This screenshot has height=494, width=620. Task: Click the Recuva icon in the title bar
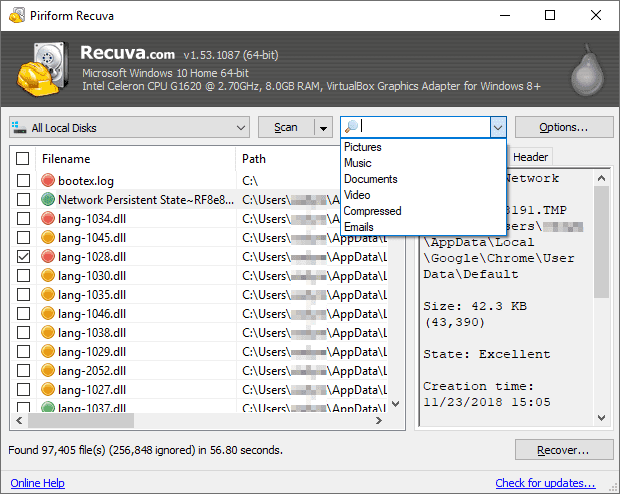pos(17,15)
